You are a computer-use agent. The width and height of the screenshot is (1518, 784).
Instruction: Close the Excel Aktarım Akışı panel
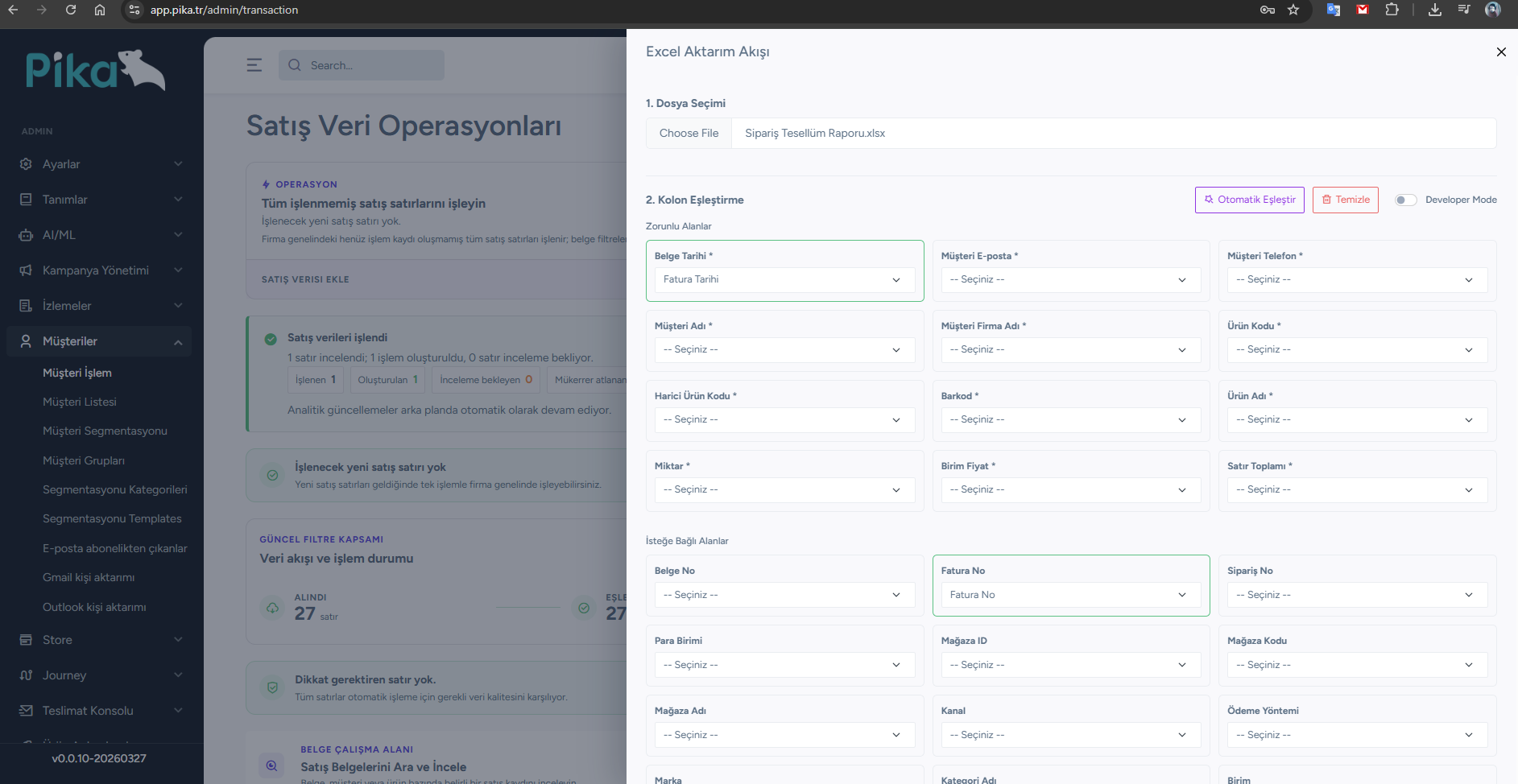(x=1501, y=52)
